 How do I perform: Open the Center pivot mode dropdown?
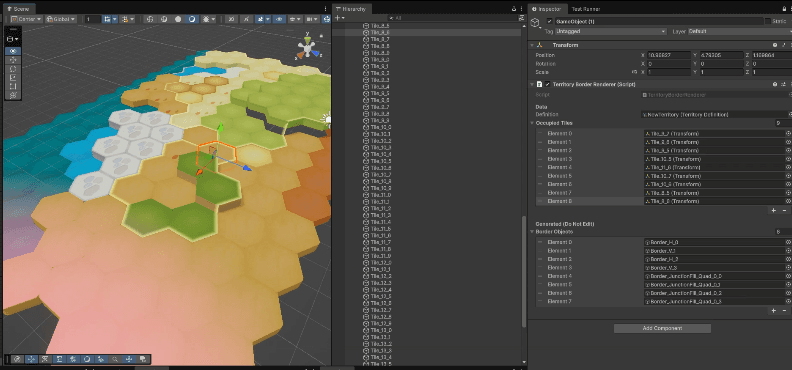coord(27,19)
